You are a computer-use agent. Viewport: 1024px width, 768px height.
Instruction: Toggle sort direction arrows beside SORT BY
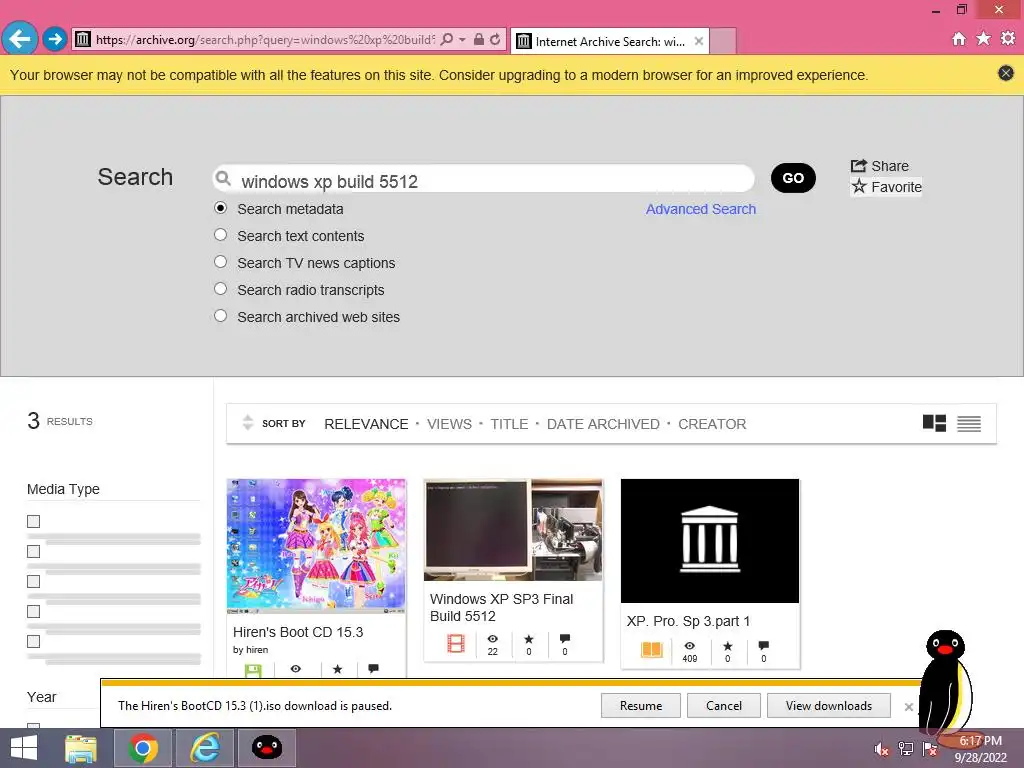[x=248, y=423]
